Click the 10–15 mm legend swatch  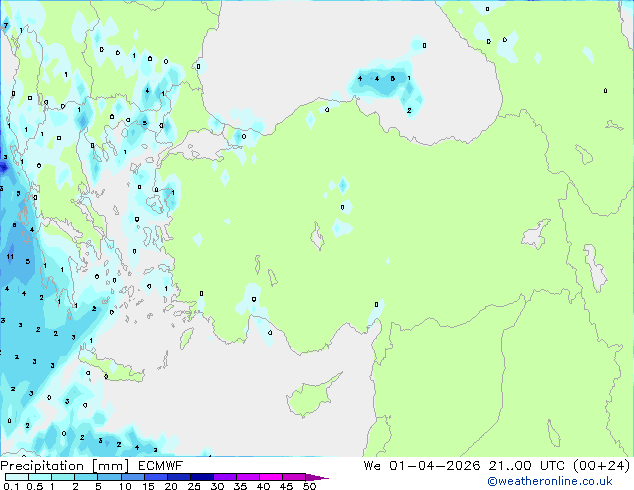point(132,477)
